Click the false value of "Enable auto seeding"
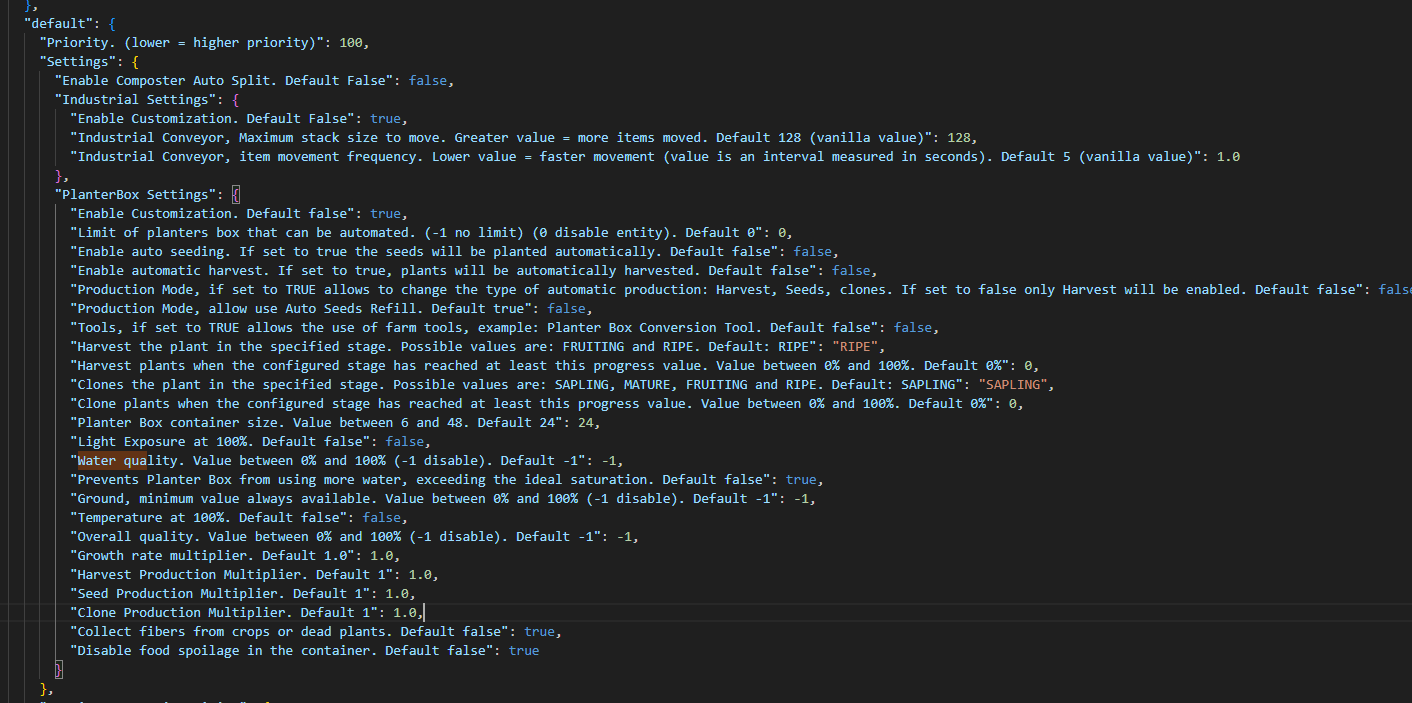Image resolution: width=1412 pixels, height=703 pixels. [812, 251]
